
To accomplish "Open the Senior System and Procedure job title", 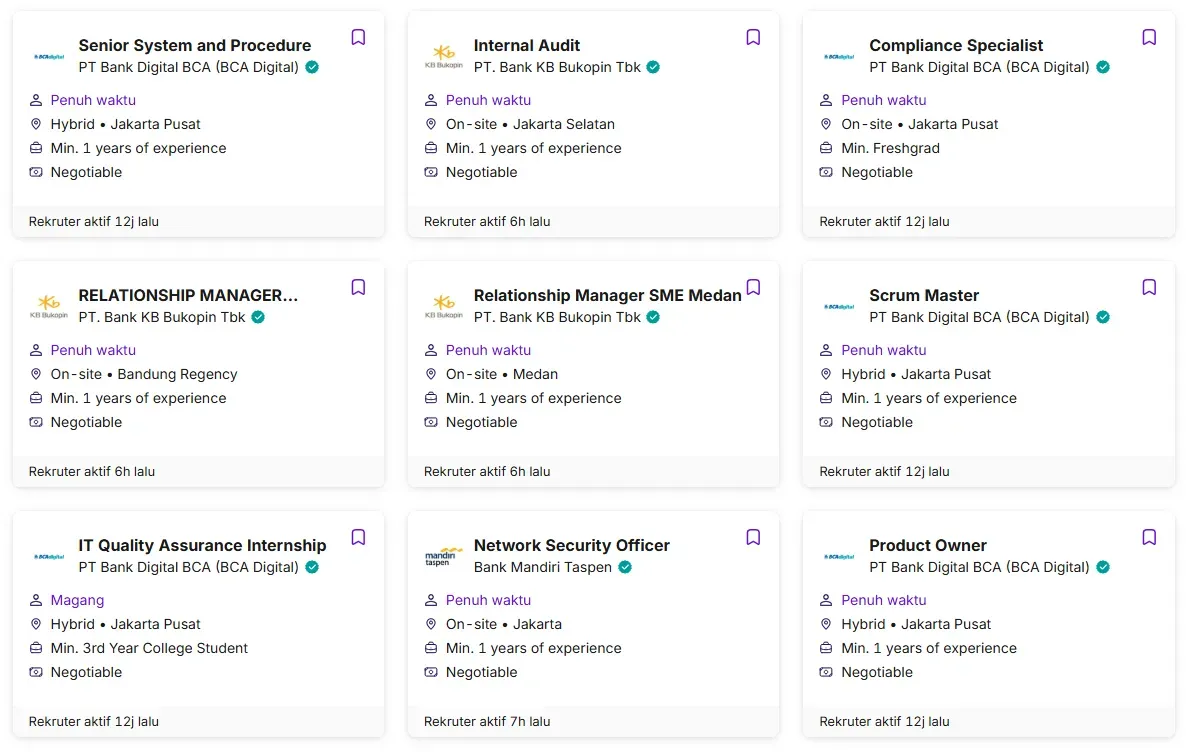I will (194, 45).
